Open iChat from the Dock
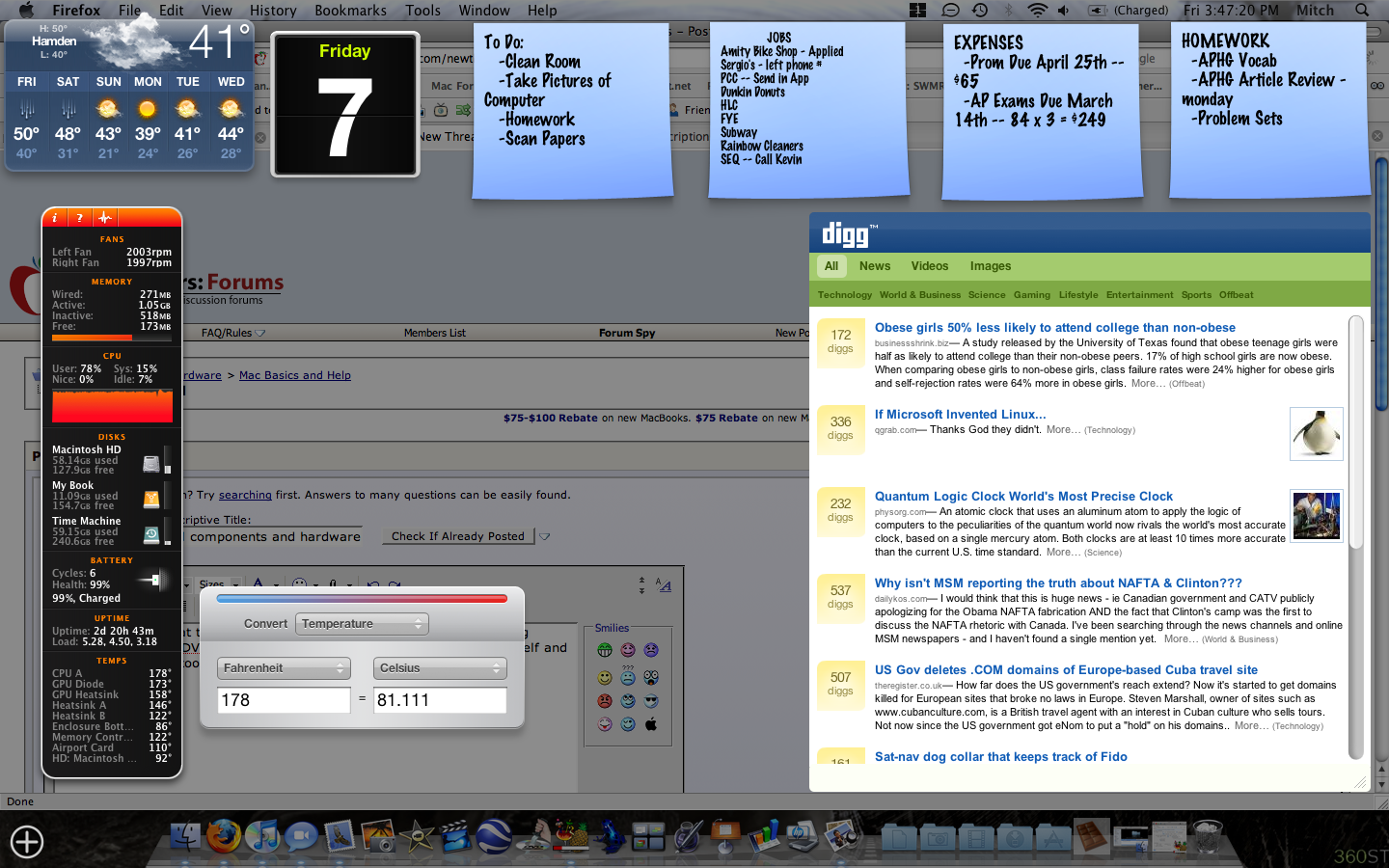This screenshot has height=868, width=1389. pyautogui.click(x=300, y=835)
